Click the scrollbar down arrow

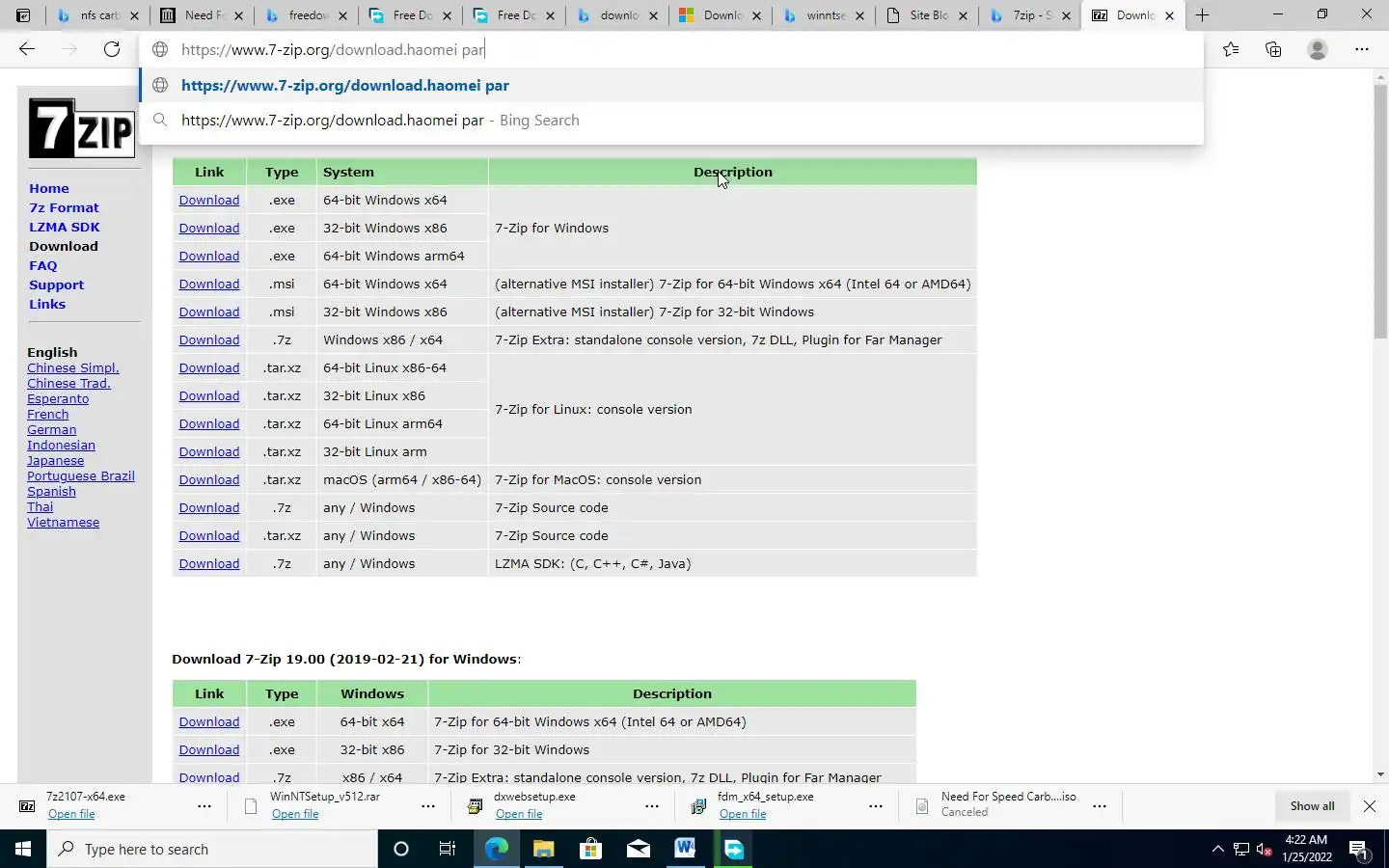(1380, 774)
